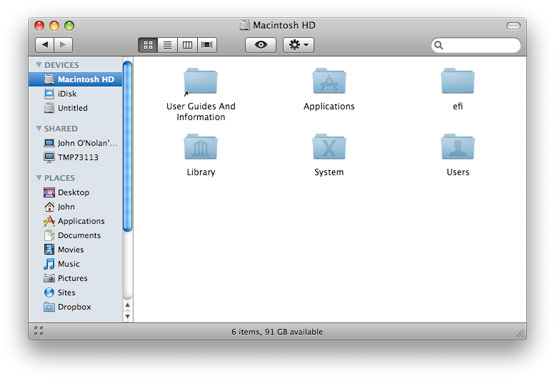Screen dimensions: 555x379
Task: Click the yellow minimize window button
Action: pos(54,25)
